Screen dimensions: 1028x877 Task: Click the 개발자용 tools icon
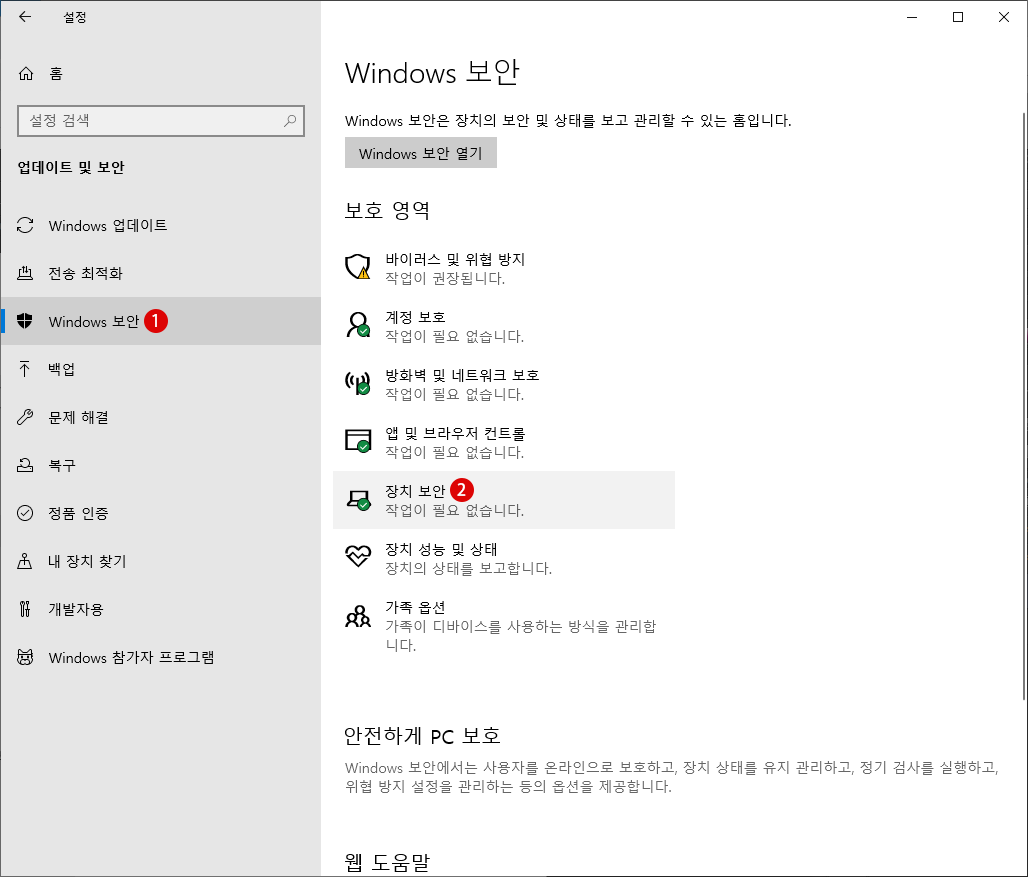[x=25, y=609]
